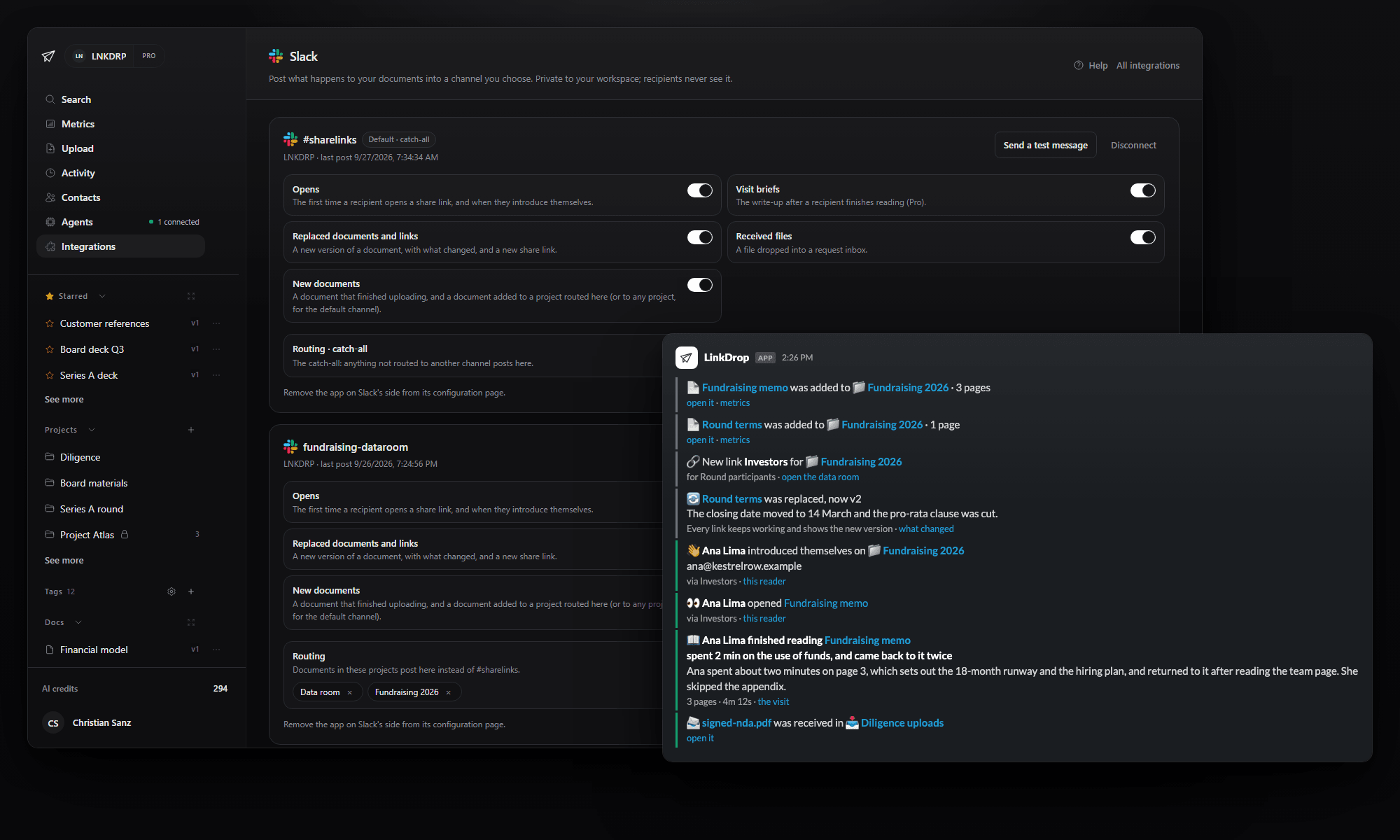Screen dimensions: 1400x840
Task: Open tag settings gear icon
Action: click(x=171, y=591)
